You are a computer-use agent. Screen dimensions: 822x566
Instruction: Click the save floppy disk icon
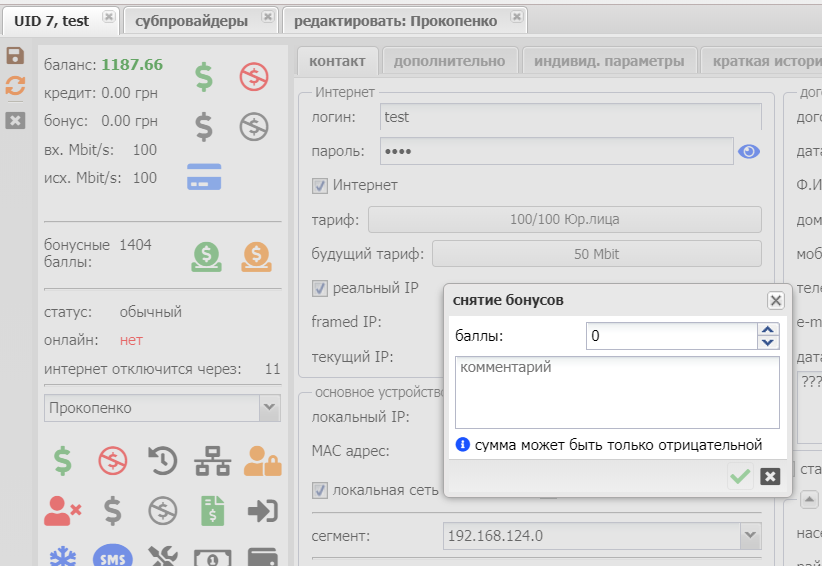pyautogui.click(x=15, y=56)
